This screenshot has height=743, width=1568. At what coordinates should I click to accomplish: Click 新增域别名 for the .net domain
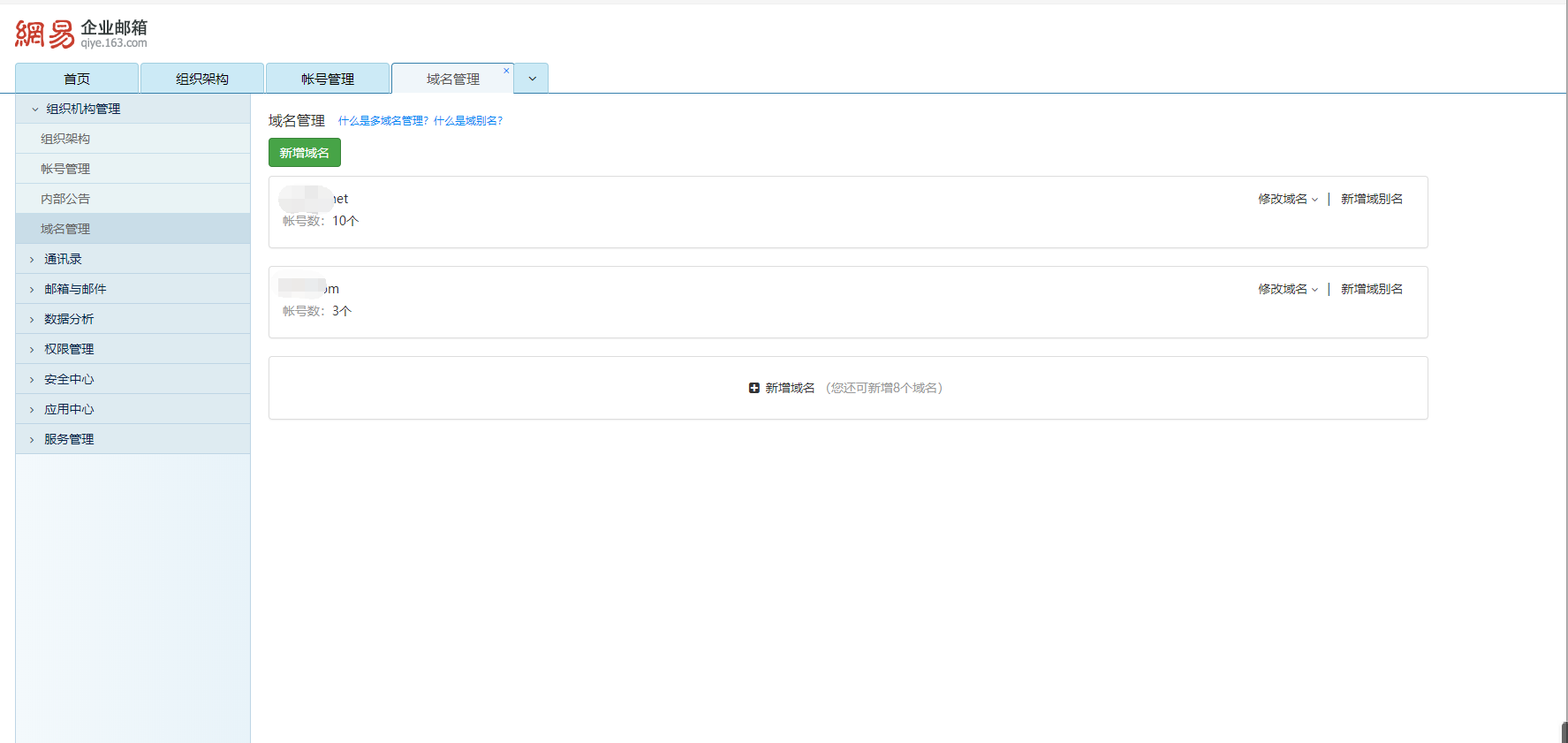click(x=1371, y=200)
